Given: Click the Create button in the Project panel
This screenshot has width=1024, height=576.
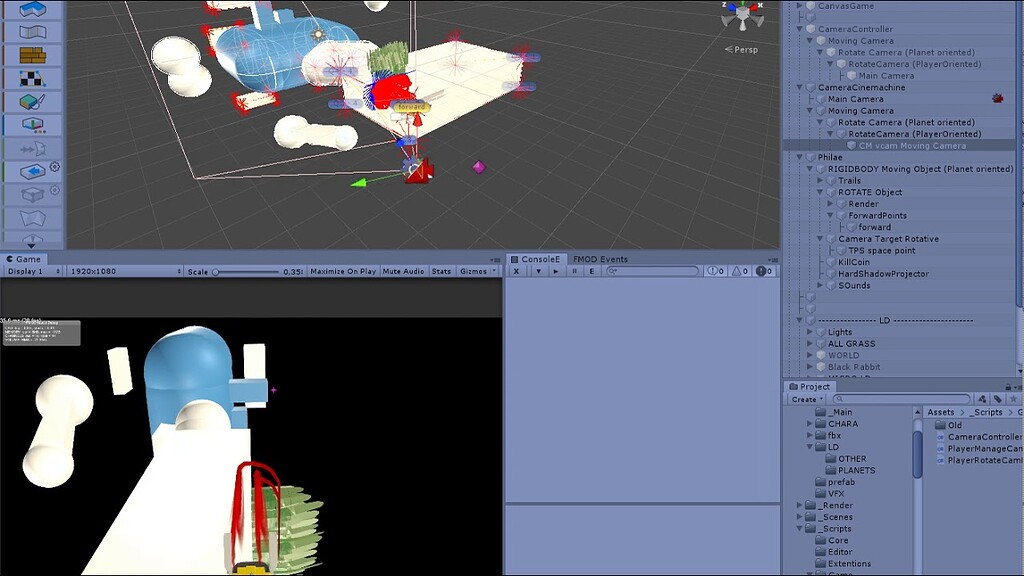Looking at the screenshot, I should pyautogui.click(x=805, y=398).
